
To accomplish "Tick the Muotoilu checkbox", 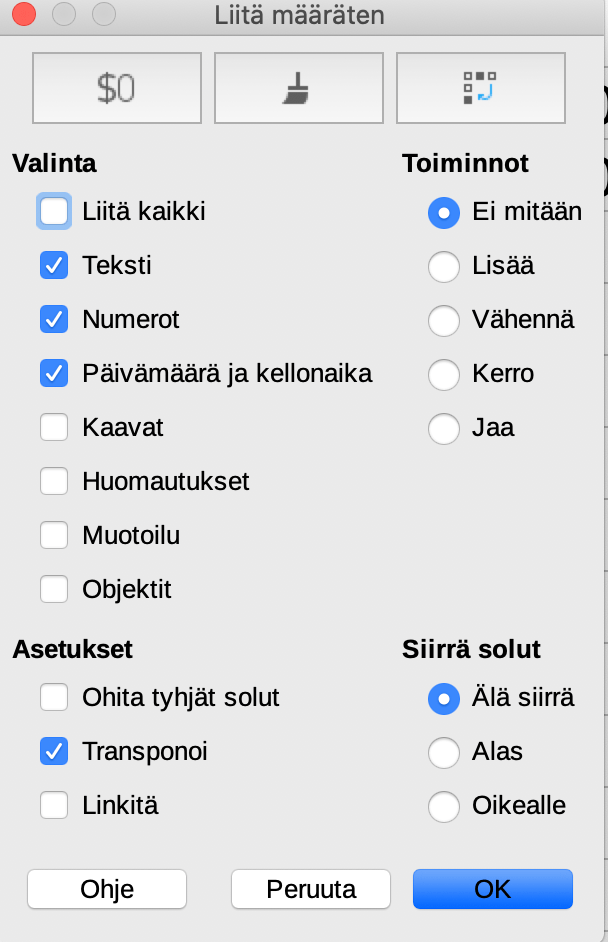I will (54, 536).
